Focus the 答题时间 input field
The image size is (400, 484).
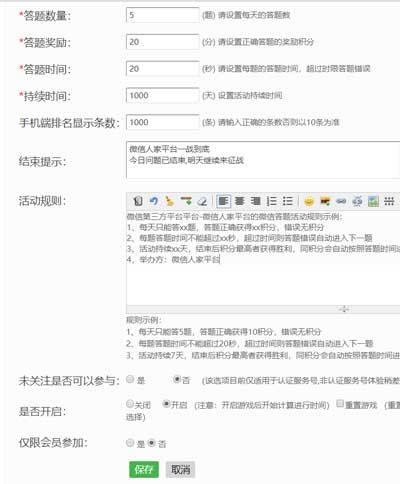163,69
